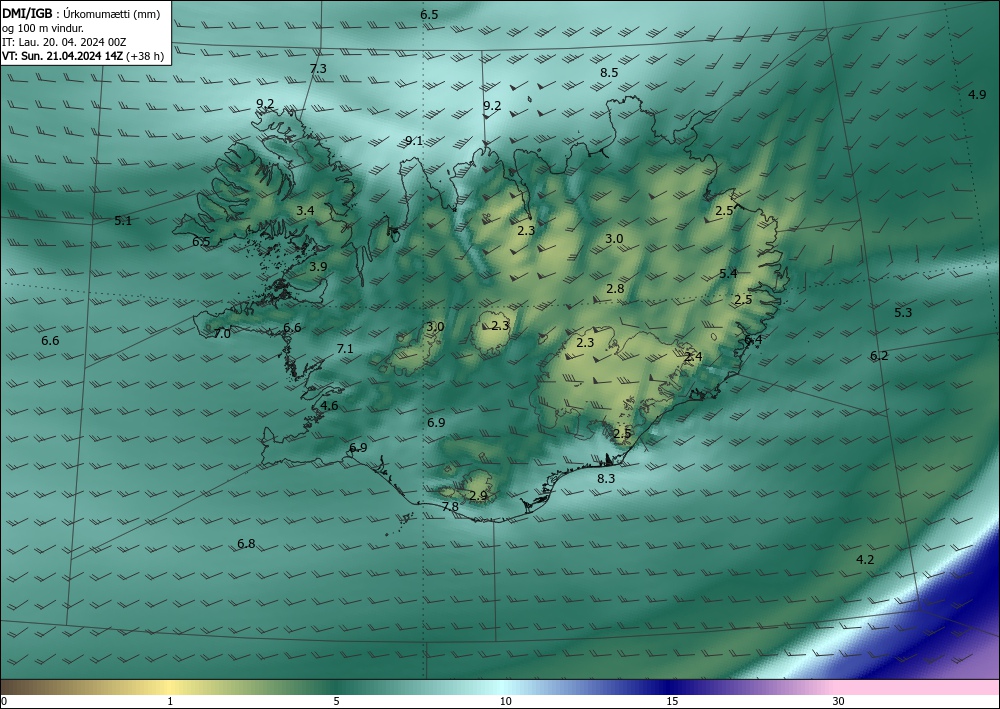Click the 6.8 value southwest of Iceland
Image resolution: width=1000 pixels, height=709 pixels.
pyautogui.click(x=246, y=544)
